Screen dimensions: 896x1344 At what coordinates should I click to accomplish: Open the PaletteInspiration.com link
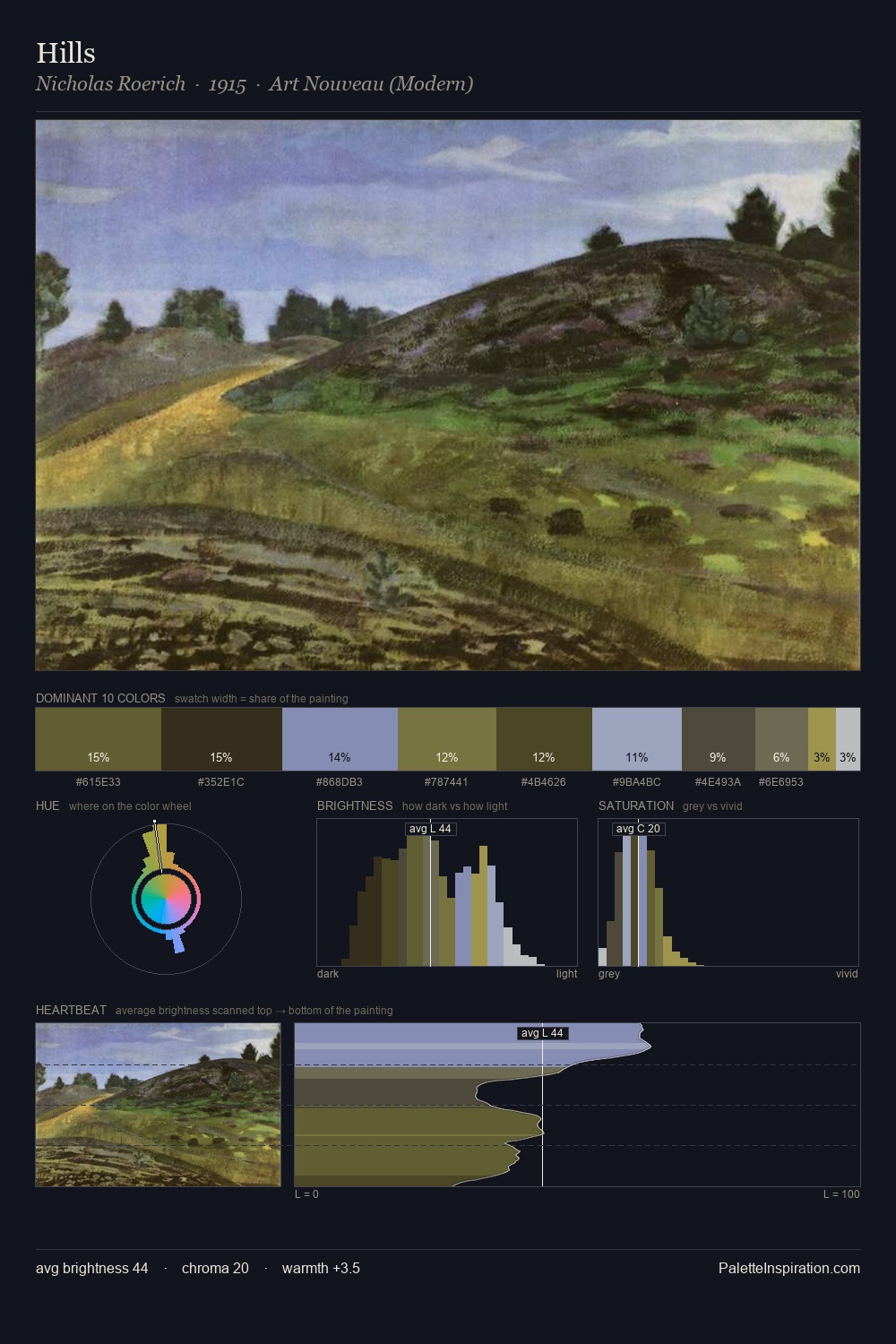point(789,1268)
